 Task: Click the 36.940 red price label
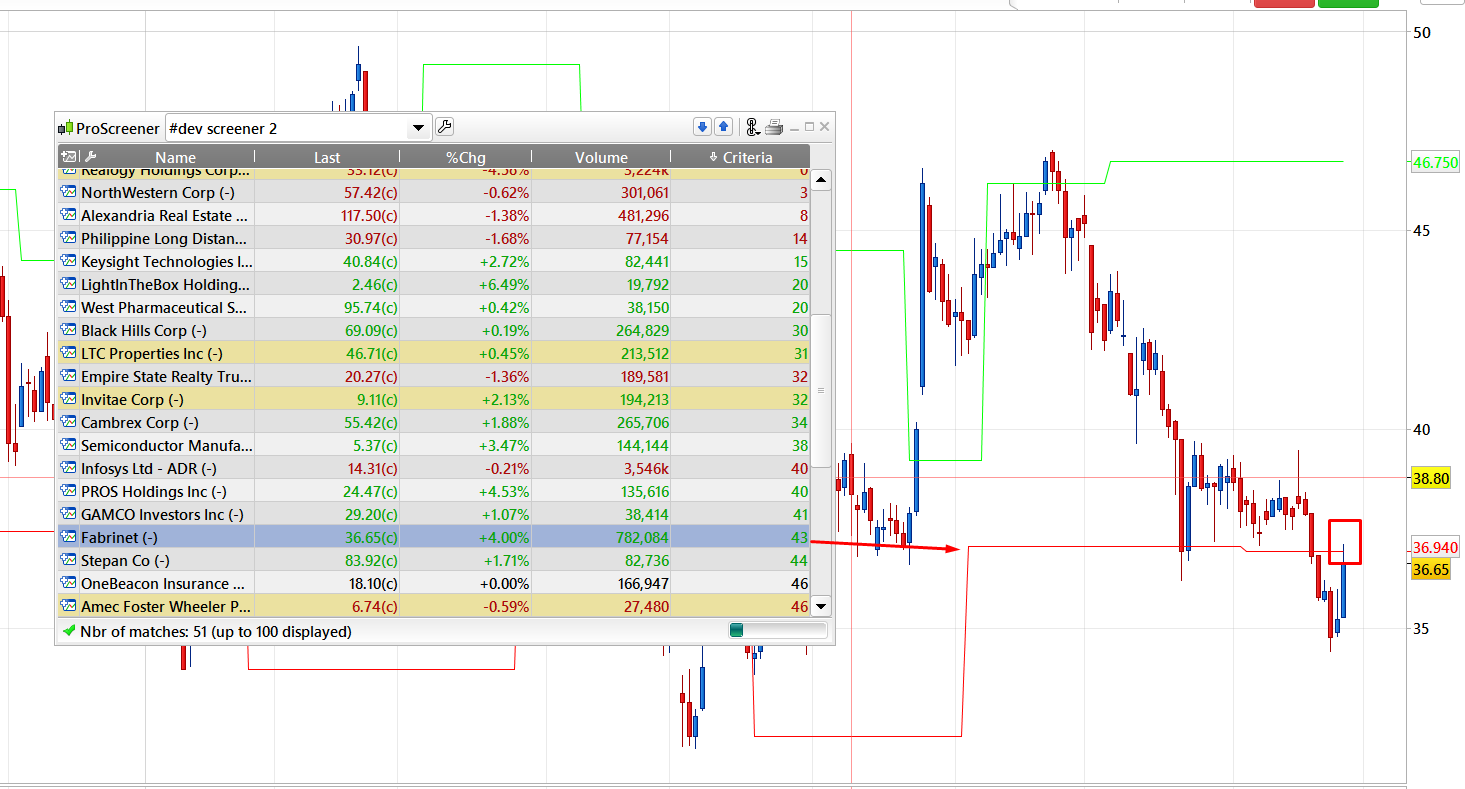tap(1435, 547)
